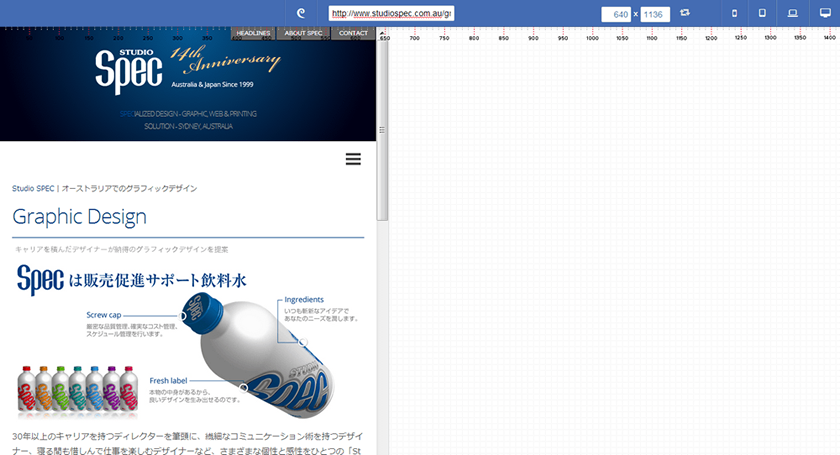Switch to smartphone viewport preset

(735, 13)
